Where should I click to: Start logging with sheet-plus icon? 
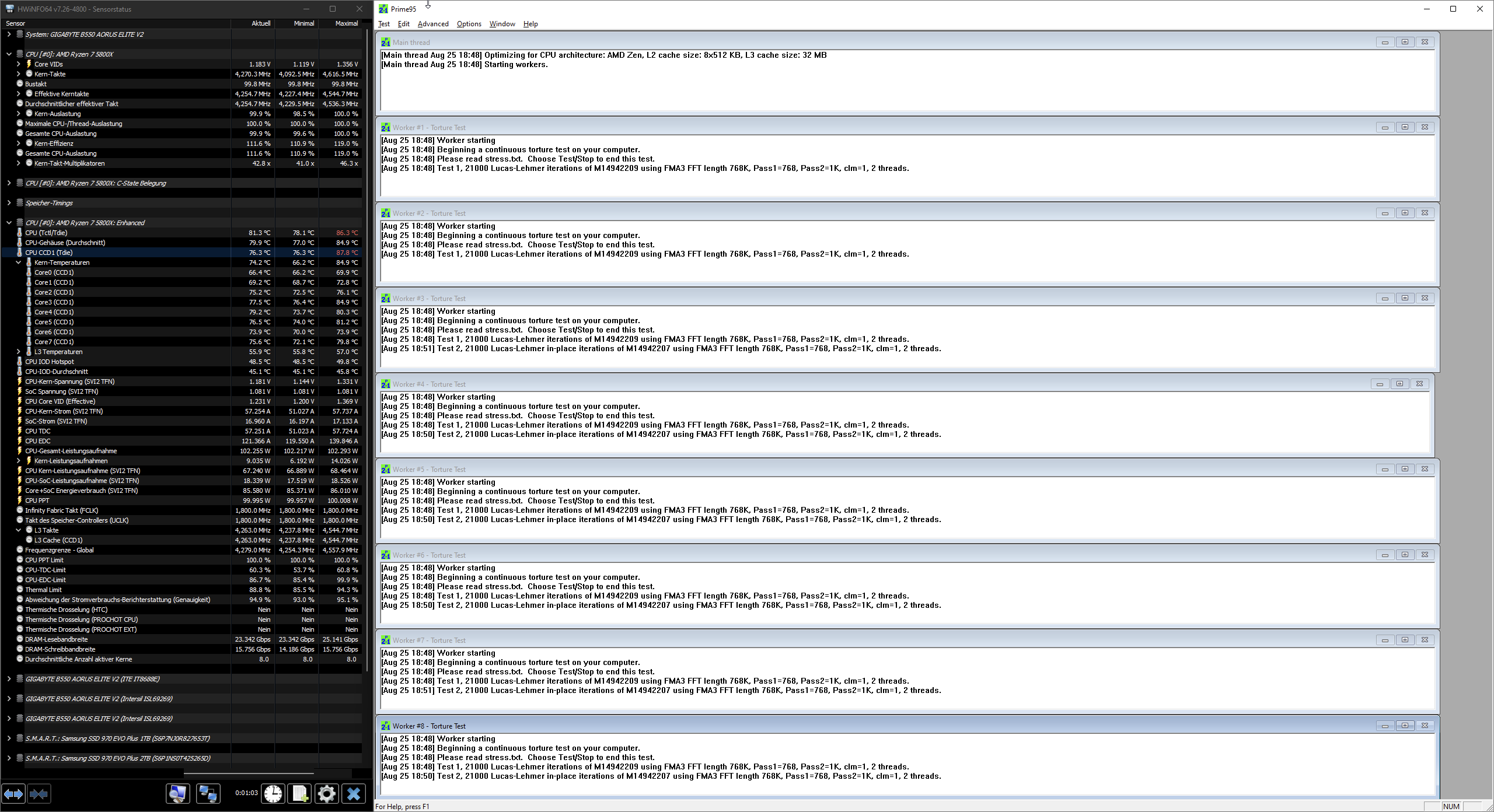300,794
